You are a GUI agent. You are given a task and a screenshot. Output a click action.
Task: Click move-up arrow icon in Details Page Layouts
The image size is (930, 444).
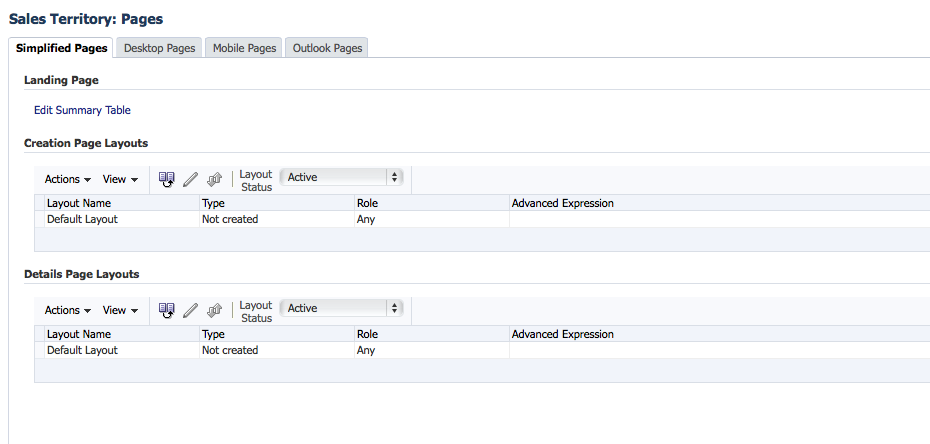[x=214, y=310]
